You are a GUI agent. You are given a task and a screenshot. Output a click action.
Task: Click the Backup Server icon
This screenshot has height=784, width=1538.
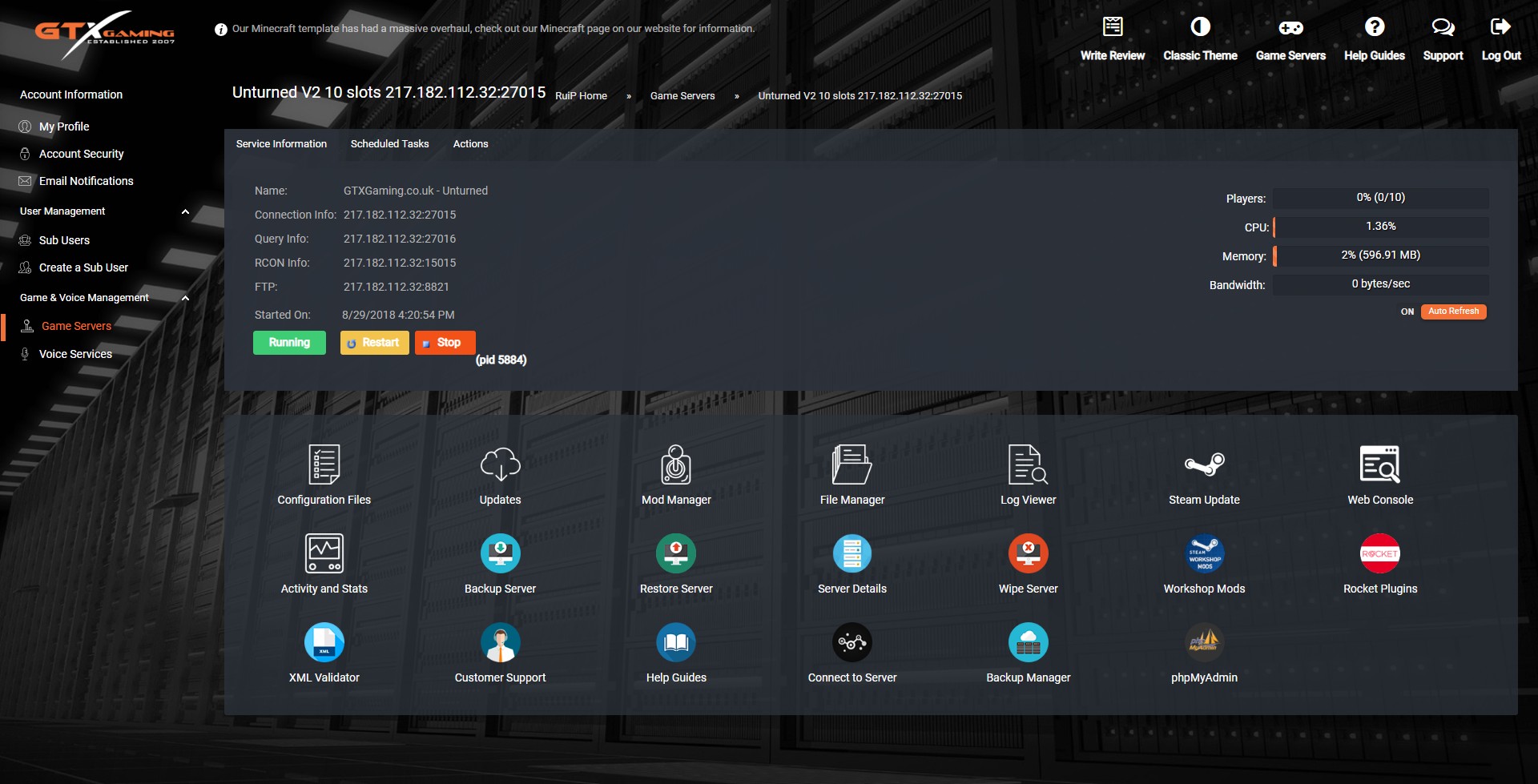pos(501,553)
